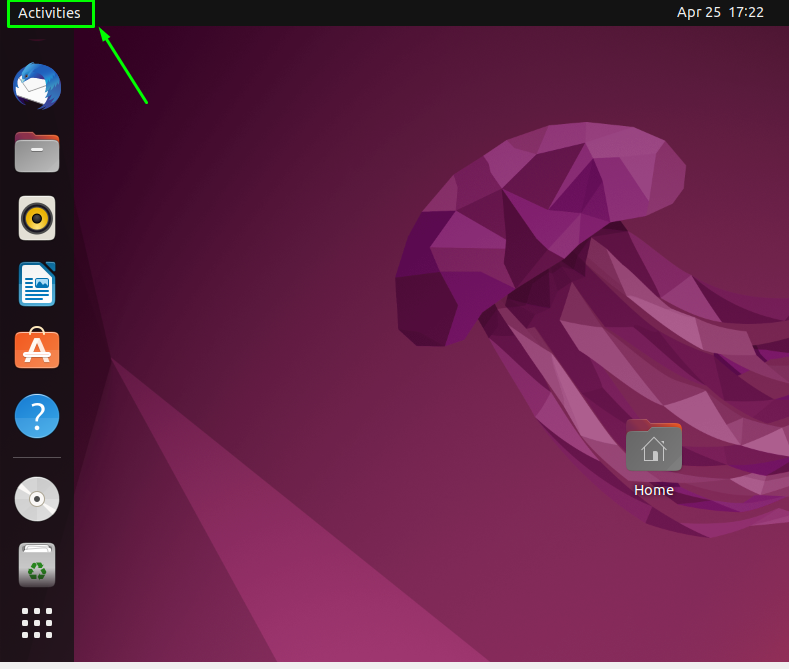Open the Files manager from the dock
Viewport: 789px width, 669px height.
[37, 152]
